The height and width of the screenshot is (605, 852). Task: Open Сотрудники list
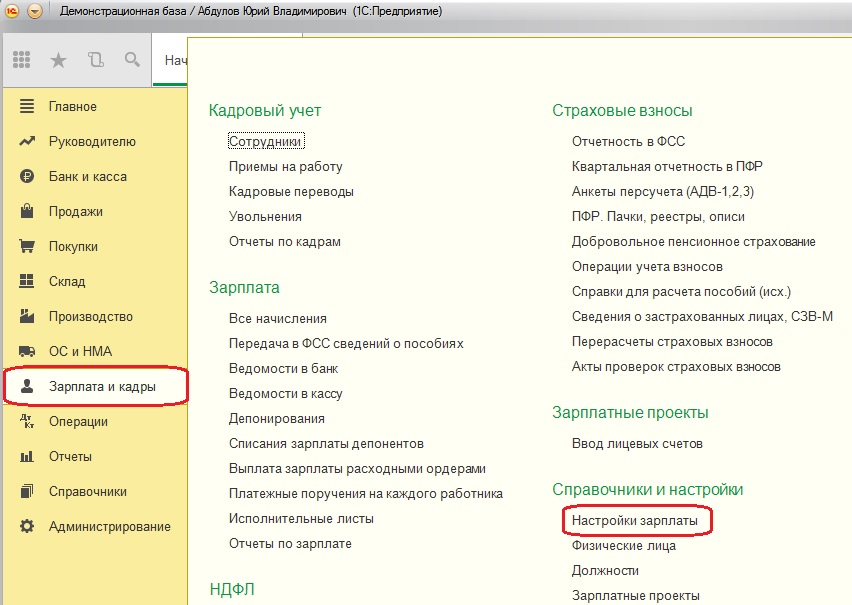point(265,141)
